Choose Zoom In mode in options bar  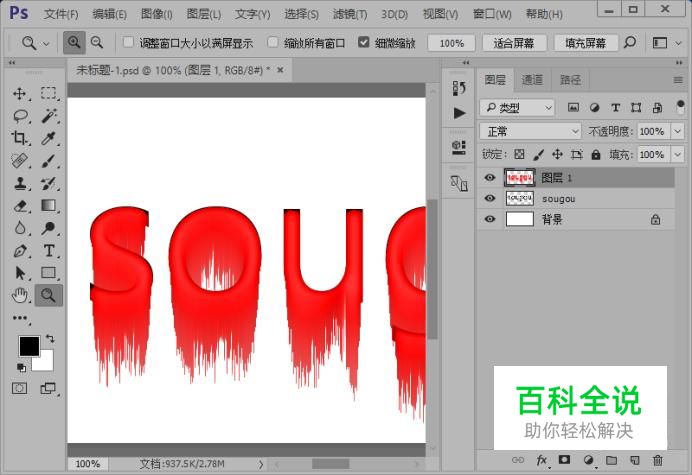coord(74,43)
